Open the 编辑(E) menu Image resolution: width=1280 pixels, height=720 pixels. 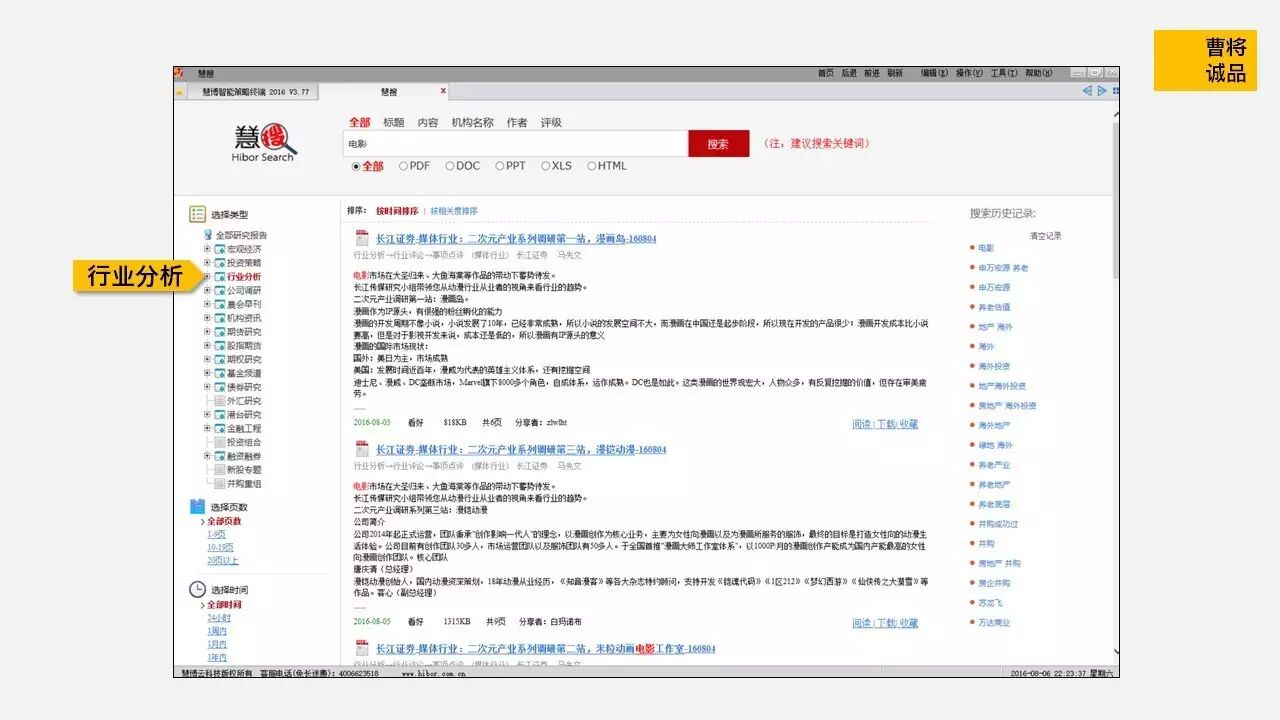(935, 73)
